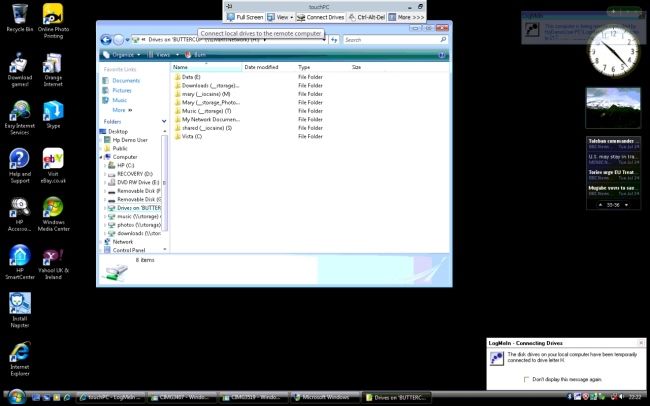Select the Downloads (__storage) folder
This screenshot has height=406, width=650.
207,85
